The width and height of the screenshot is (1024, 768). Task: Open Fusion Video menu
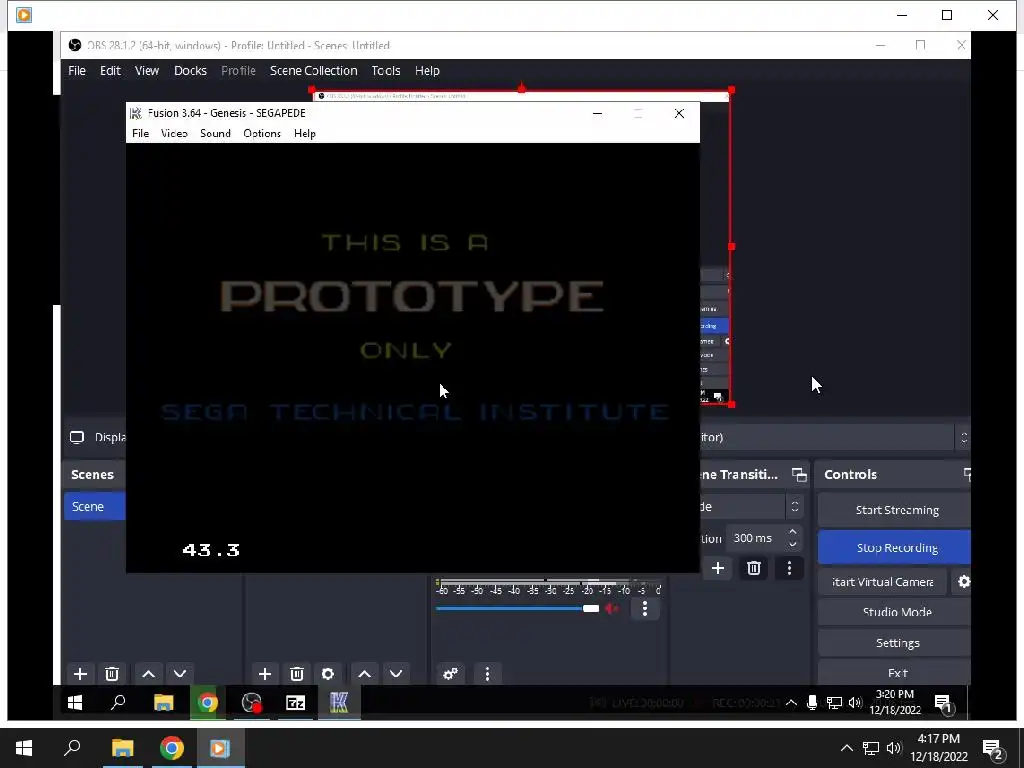click(x=174, y=133)
